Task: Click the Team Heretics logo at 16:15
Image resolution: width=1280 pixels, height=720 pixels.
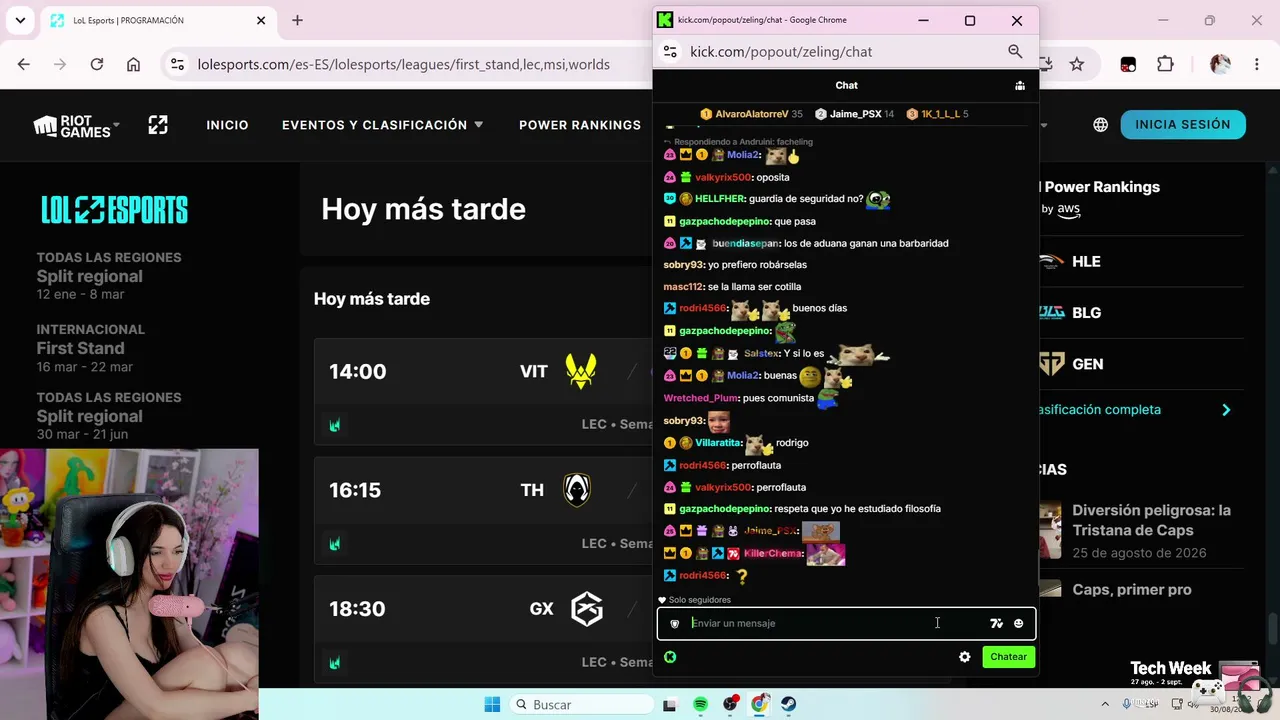Action: [577, 490]
